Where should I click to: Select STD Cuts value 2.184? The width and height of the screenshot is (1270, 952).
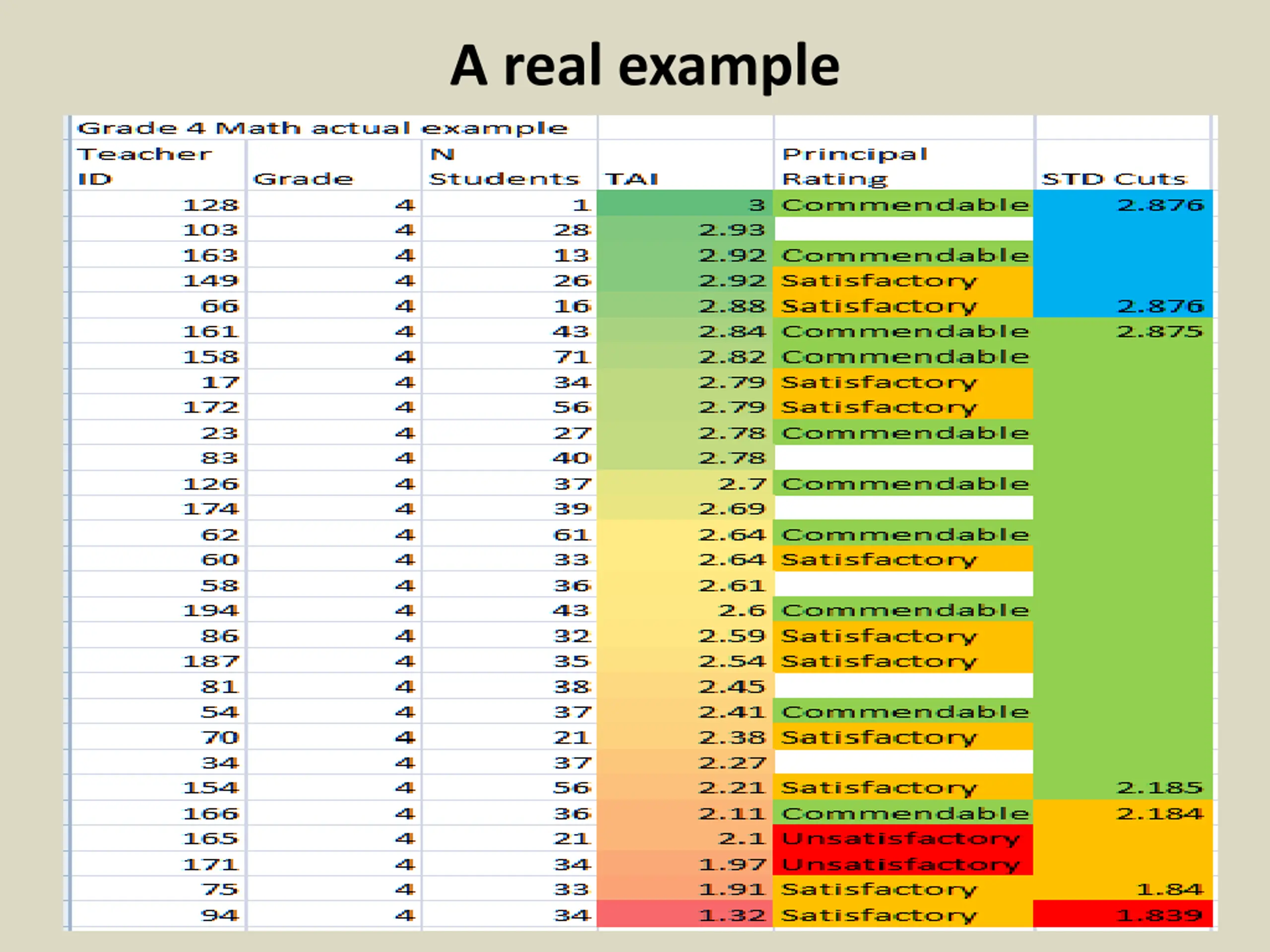click(x=1123, y=813)
